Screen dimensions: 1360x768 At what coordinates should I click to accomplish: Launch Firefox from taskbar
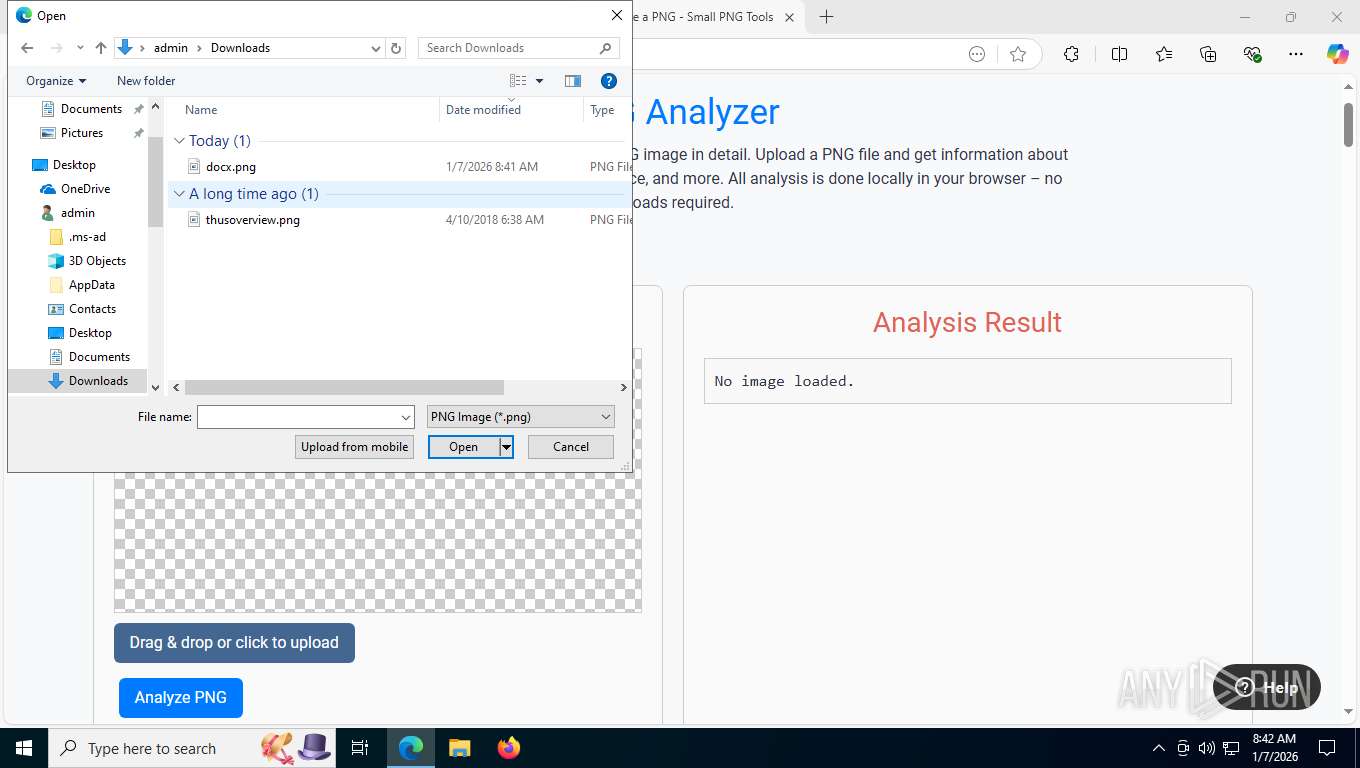[509, 748]
